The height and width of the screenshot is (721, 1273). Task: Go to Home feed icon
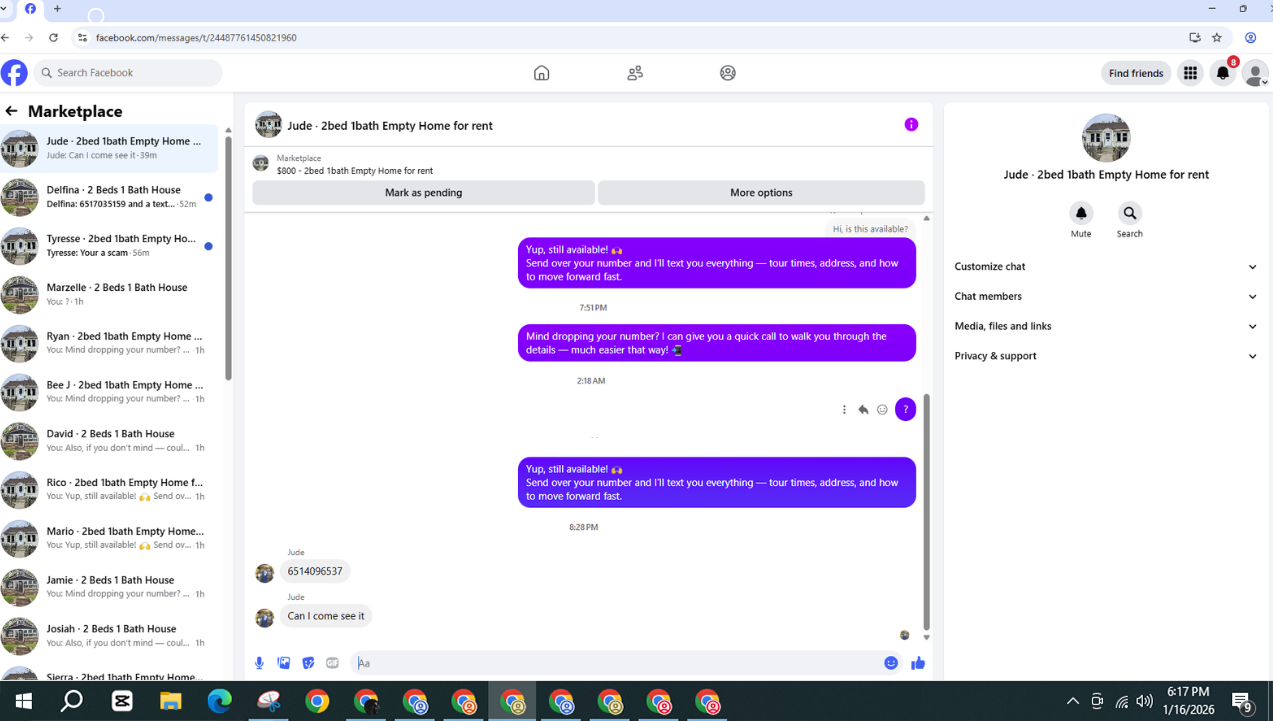pos(541,73)
